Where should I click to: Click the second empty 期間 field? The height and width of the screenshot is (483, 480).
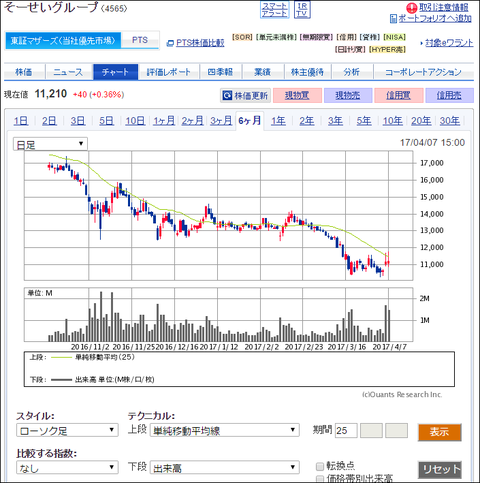point(371,431)
